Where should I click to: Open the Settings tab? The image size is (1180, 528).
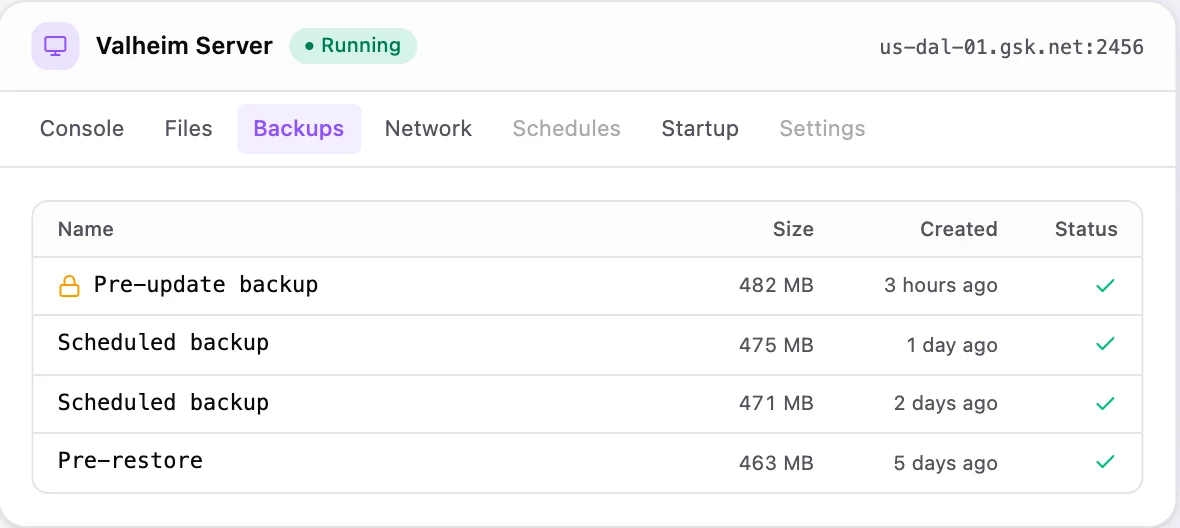click(x=823, y=129)
